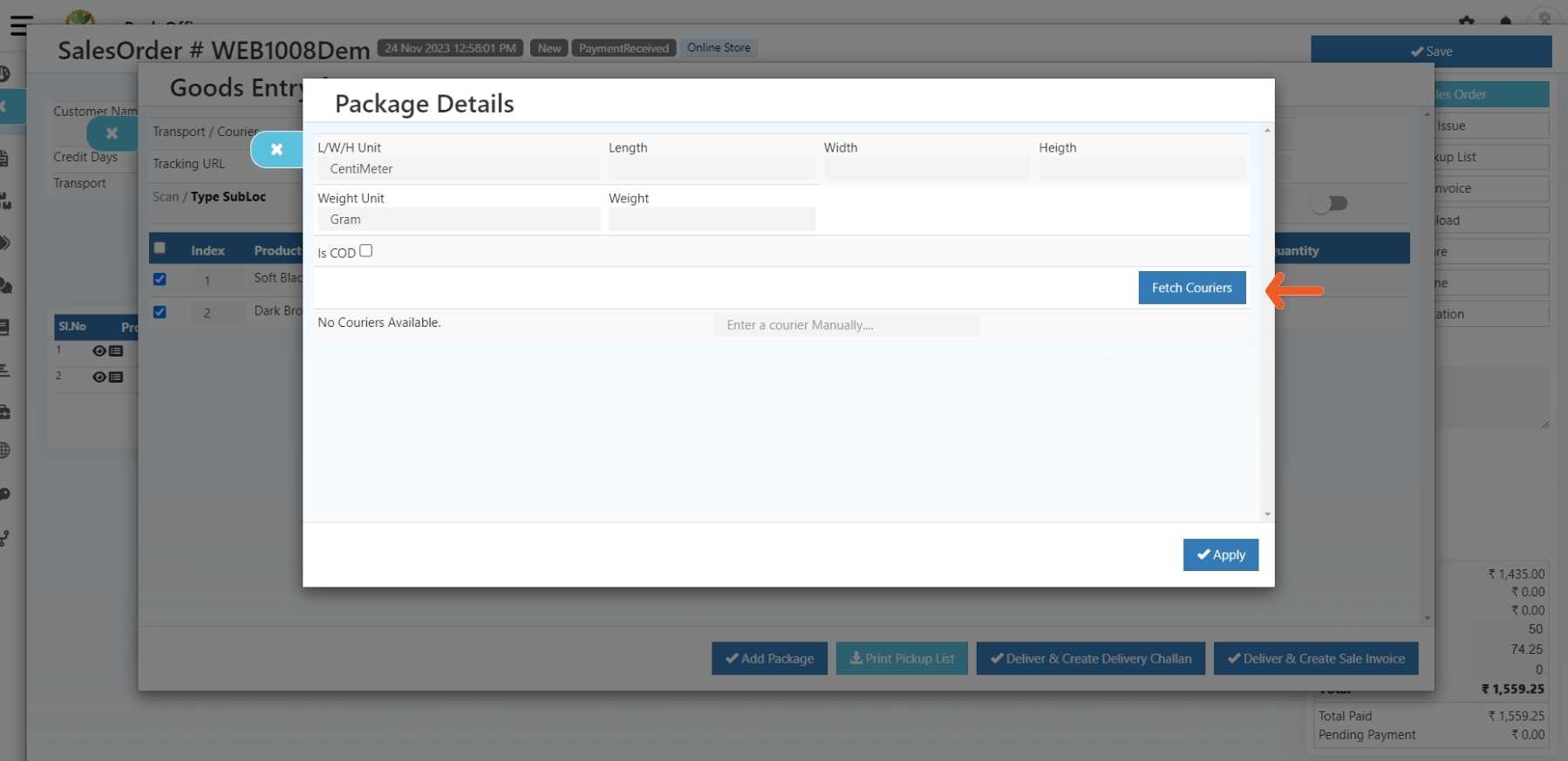Open the Pickup List side option
The height and width of the screenshot is (761, 1568).
(x=1491, y=157)
